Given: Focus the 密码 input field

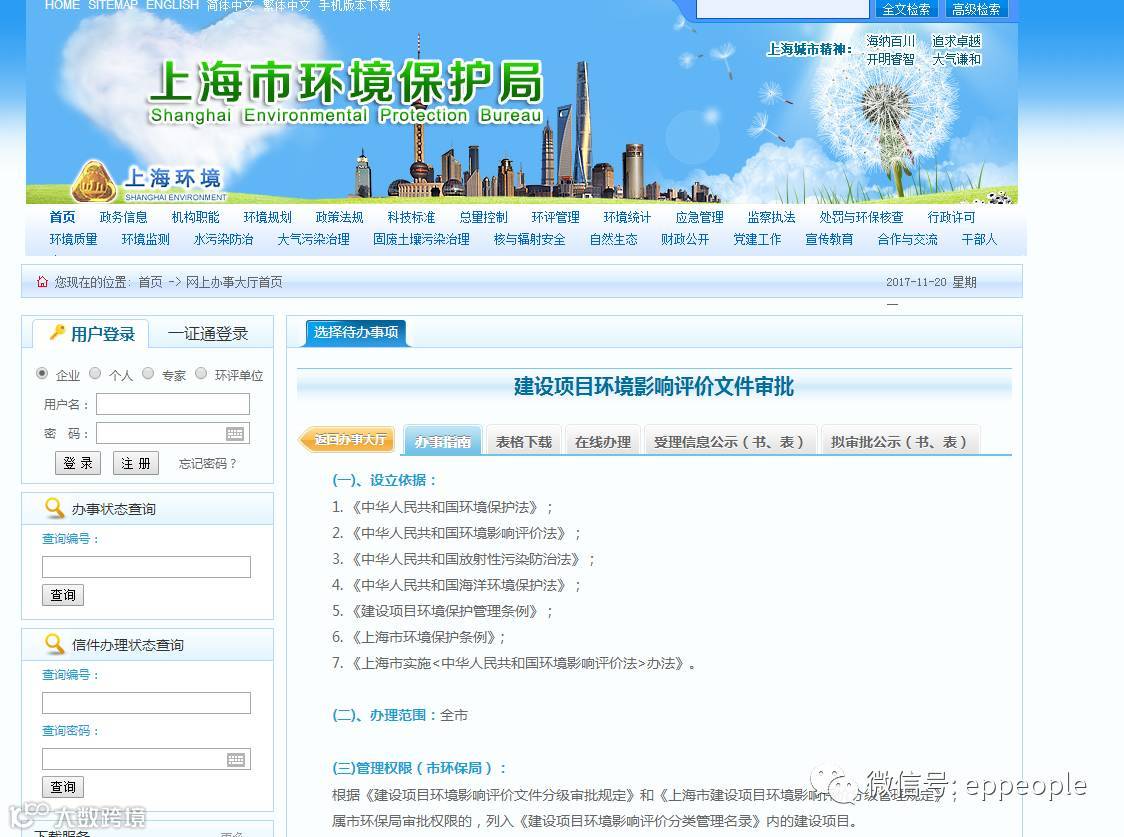Looking at the screenshot, I should click(173, 433).
